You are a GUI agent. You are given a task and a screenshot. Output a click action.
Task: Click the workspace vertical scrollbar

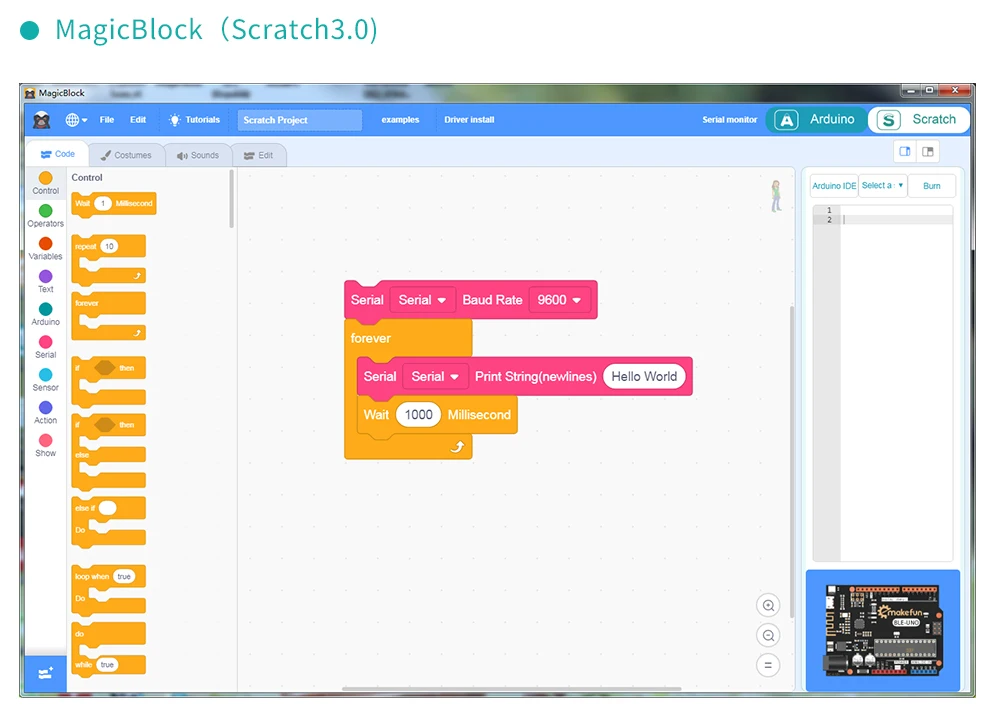click(792, 462)
